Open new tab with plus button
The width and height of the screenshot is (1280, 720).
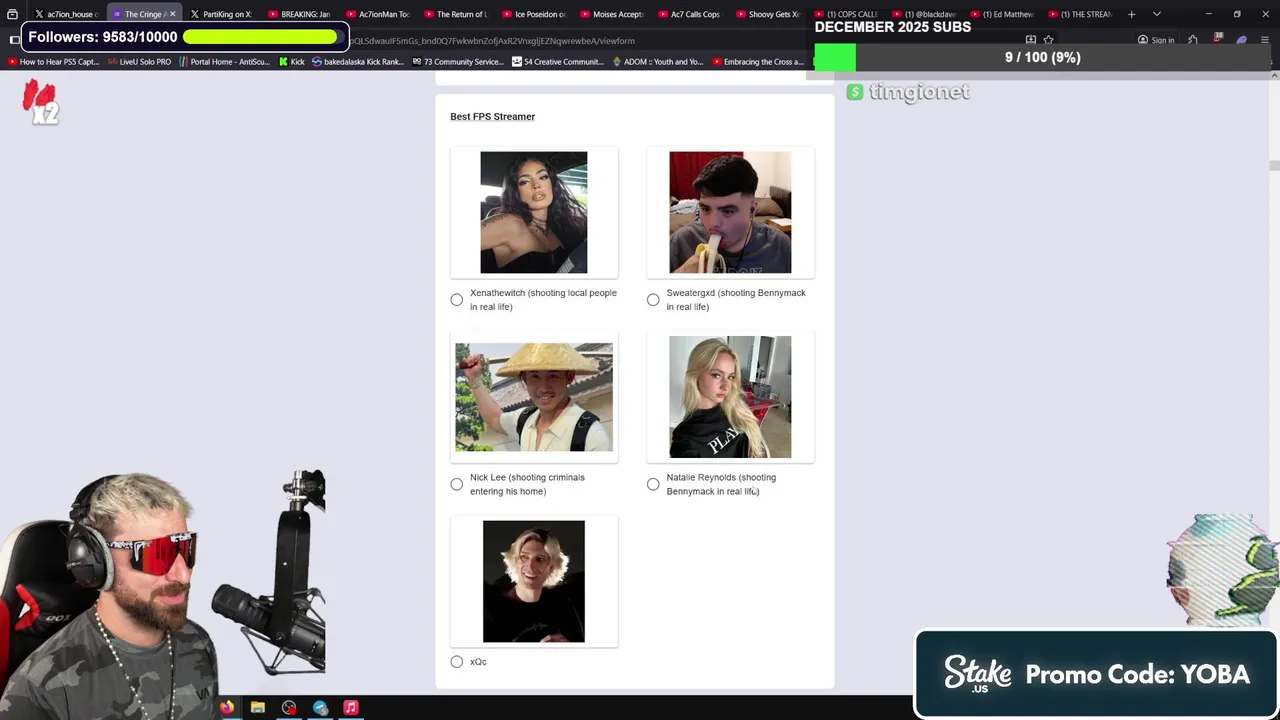[x=1131, y=14]
